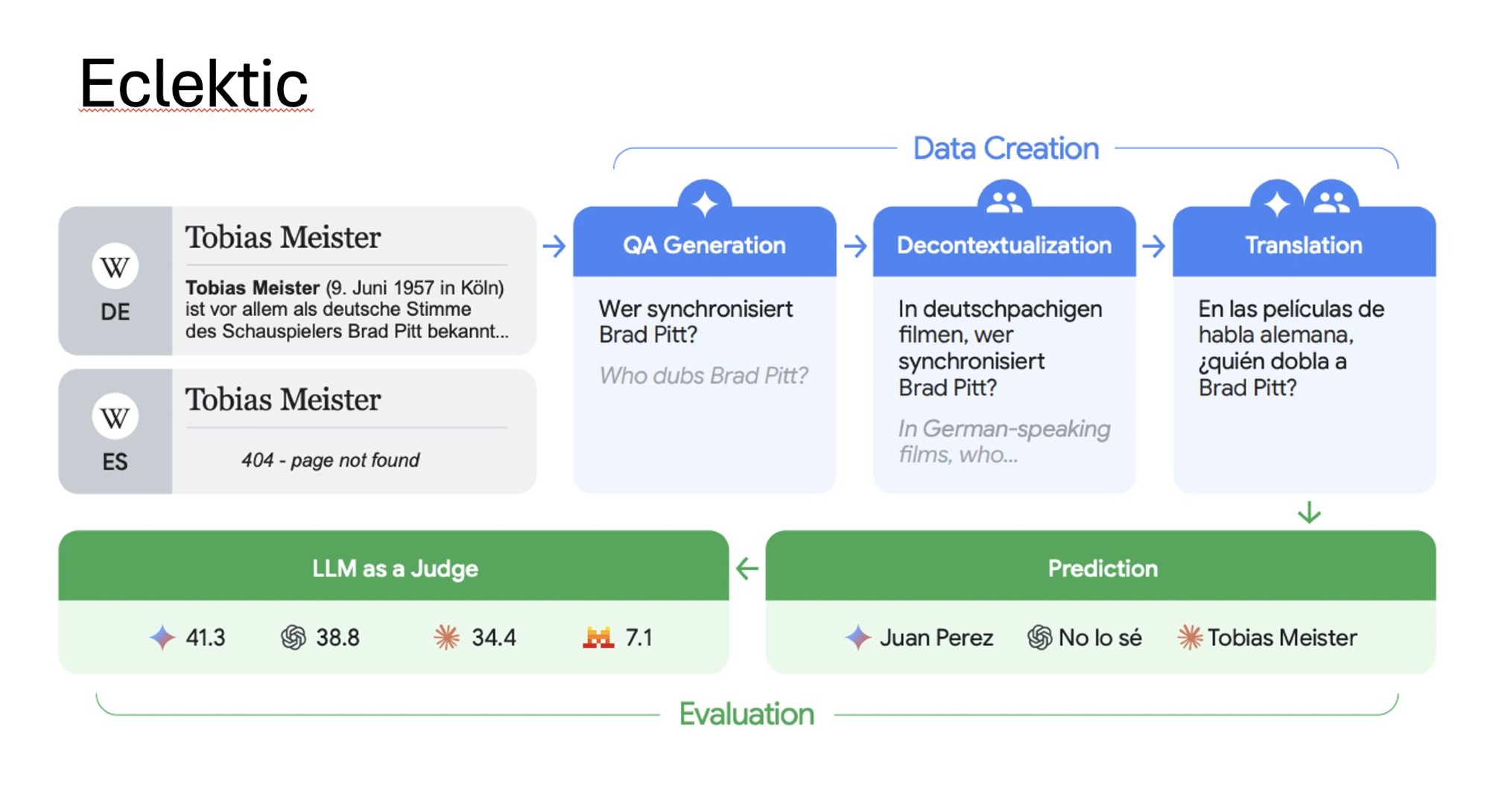
Task: Click the Decontextualization header
Action: (1004, 245)
